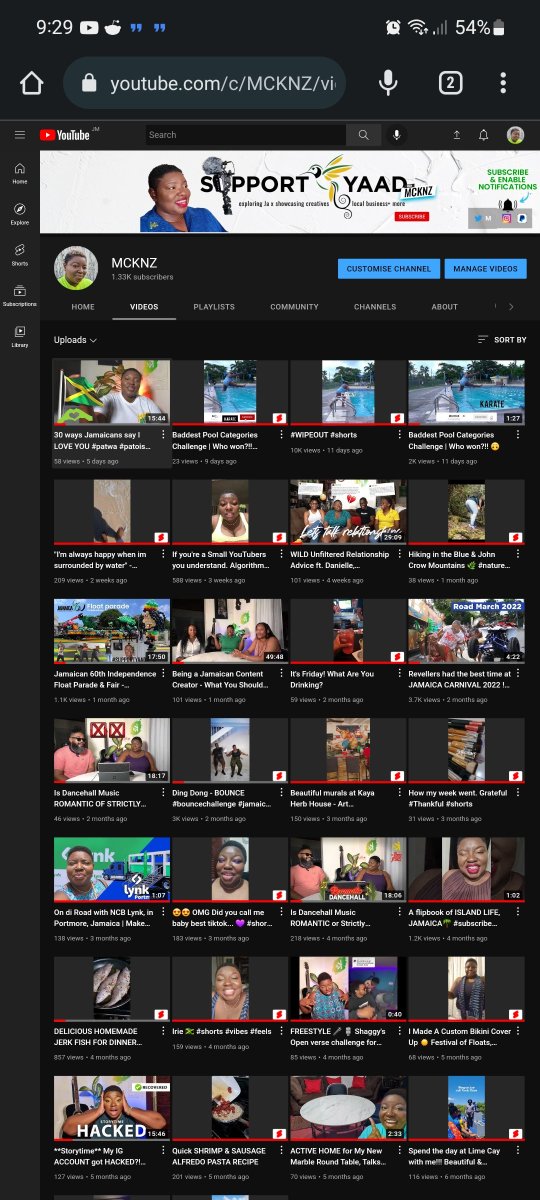Open 'DELICIOUS HOMEMADE JERK FISH FOR DINNER' title
Screen dimensions: 540x1200
[102, 1036]
